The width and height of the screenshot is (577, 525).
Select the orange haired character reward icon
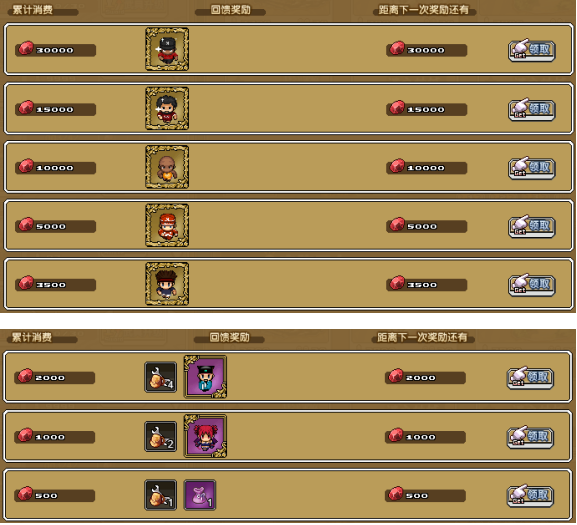[167, 225]
